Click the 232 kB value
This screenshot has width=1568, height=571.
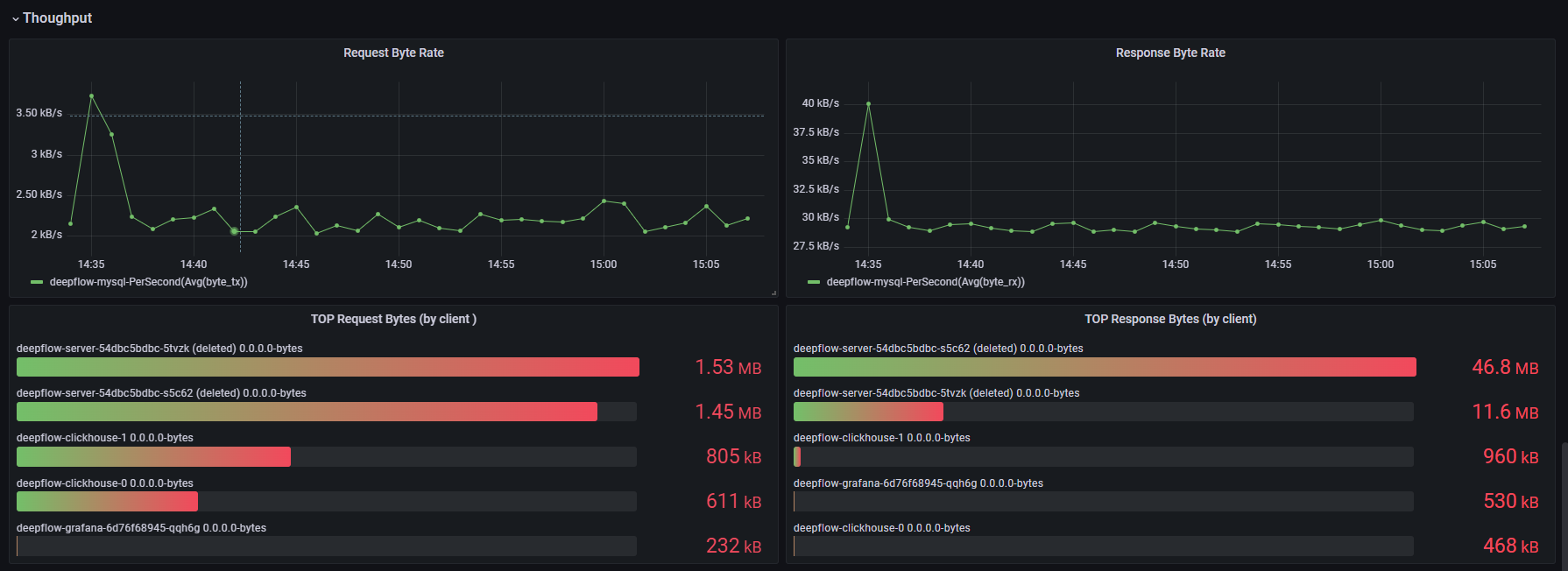(x=733, y=546)
